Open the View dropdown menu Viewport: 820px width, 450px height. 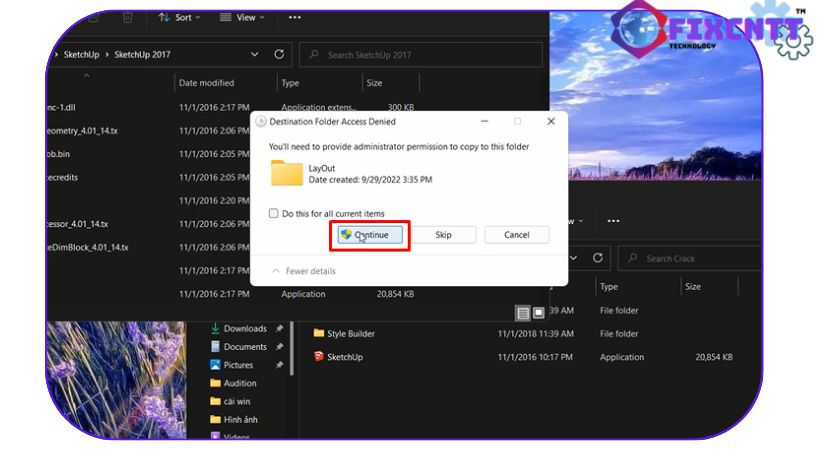click(x=241, y=17)
